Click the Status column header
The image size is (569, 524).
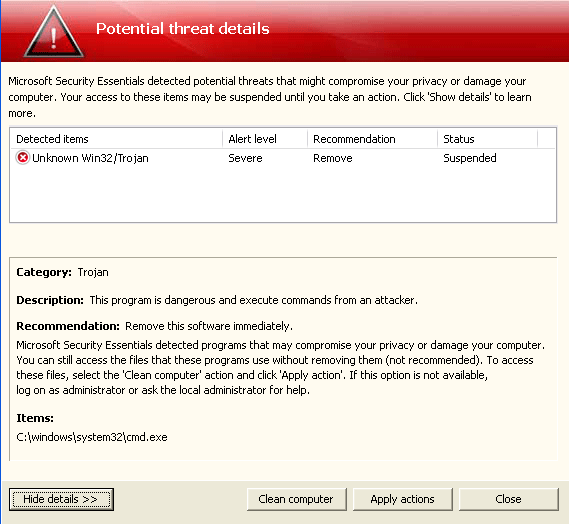point(487,139)
